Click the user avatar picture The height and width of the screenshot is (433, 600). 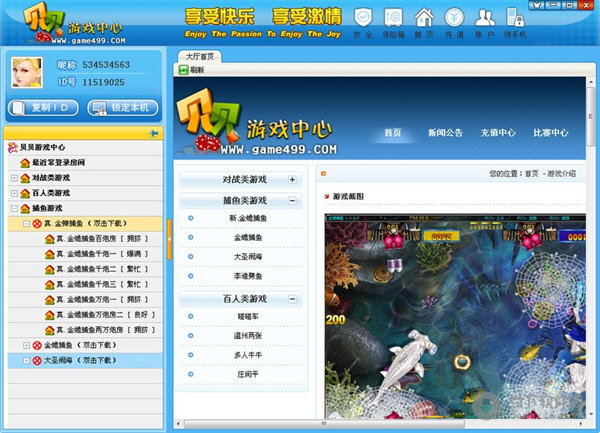[x=27, y=72]
